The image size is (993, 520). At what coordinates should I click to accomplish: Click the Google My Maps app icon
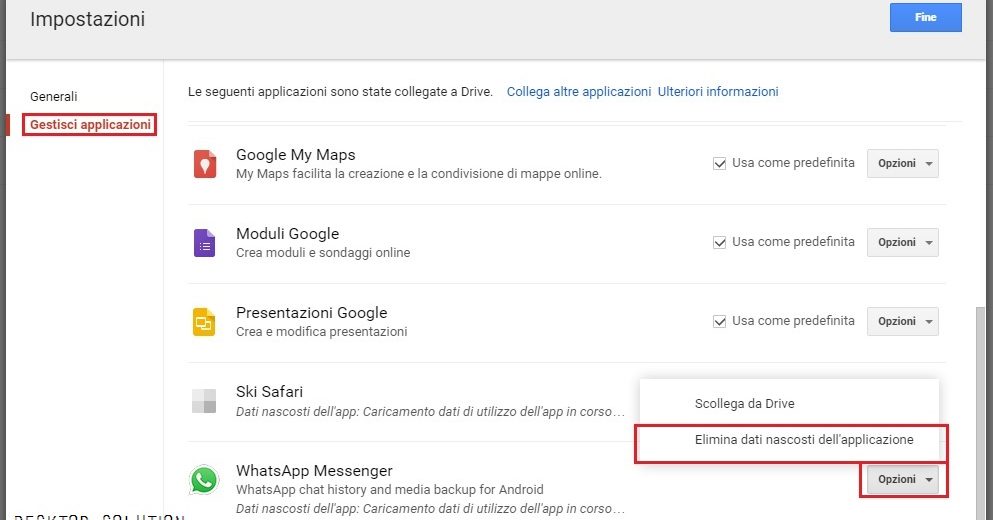click(x=204, y=163)
